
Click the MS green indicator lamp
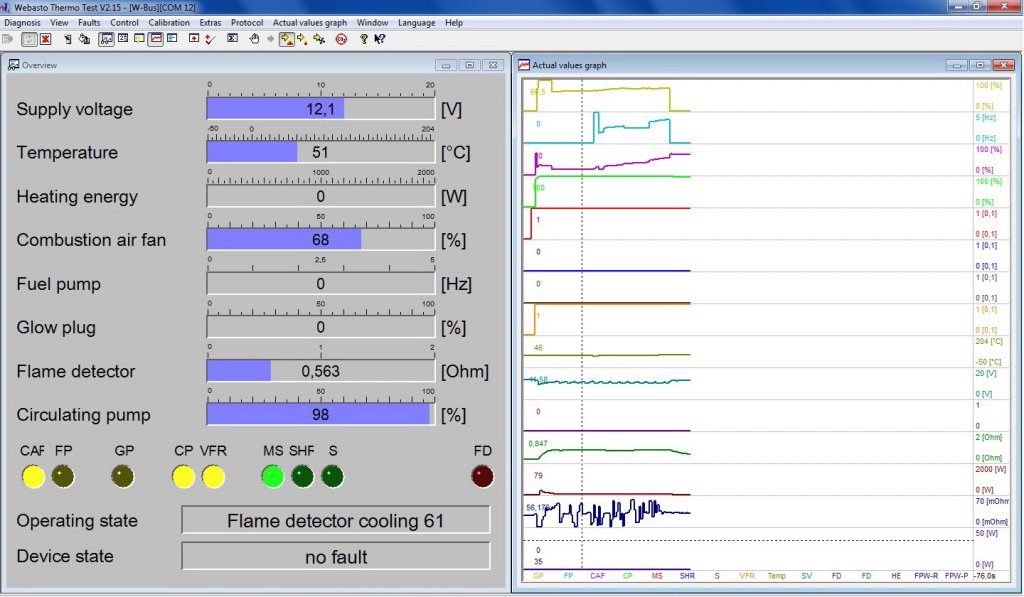(273, 477)
